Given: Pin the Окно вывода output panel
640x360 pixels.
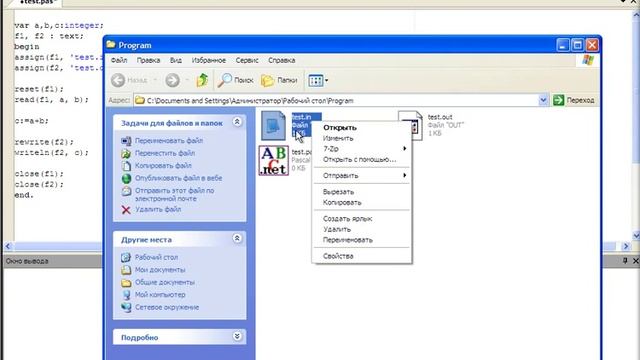Looking at the screenshot, I should (x=625, y=261).
